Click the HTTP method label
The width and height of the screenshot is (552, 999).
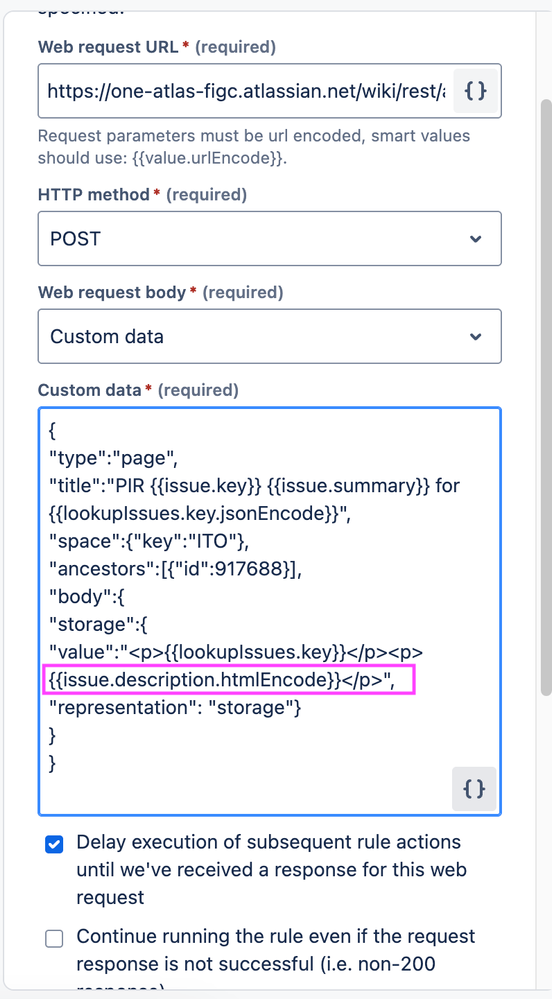click(94, 194)
